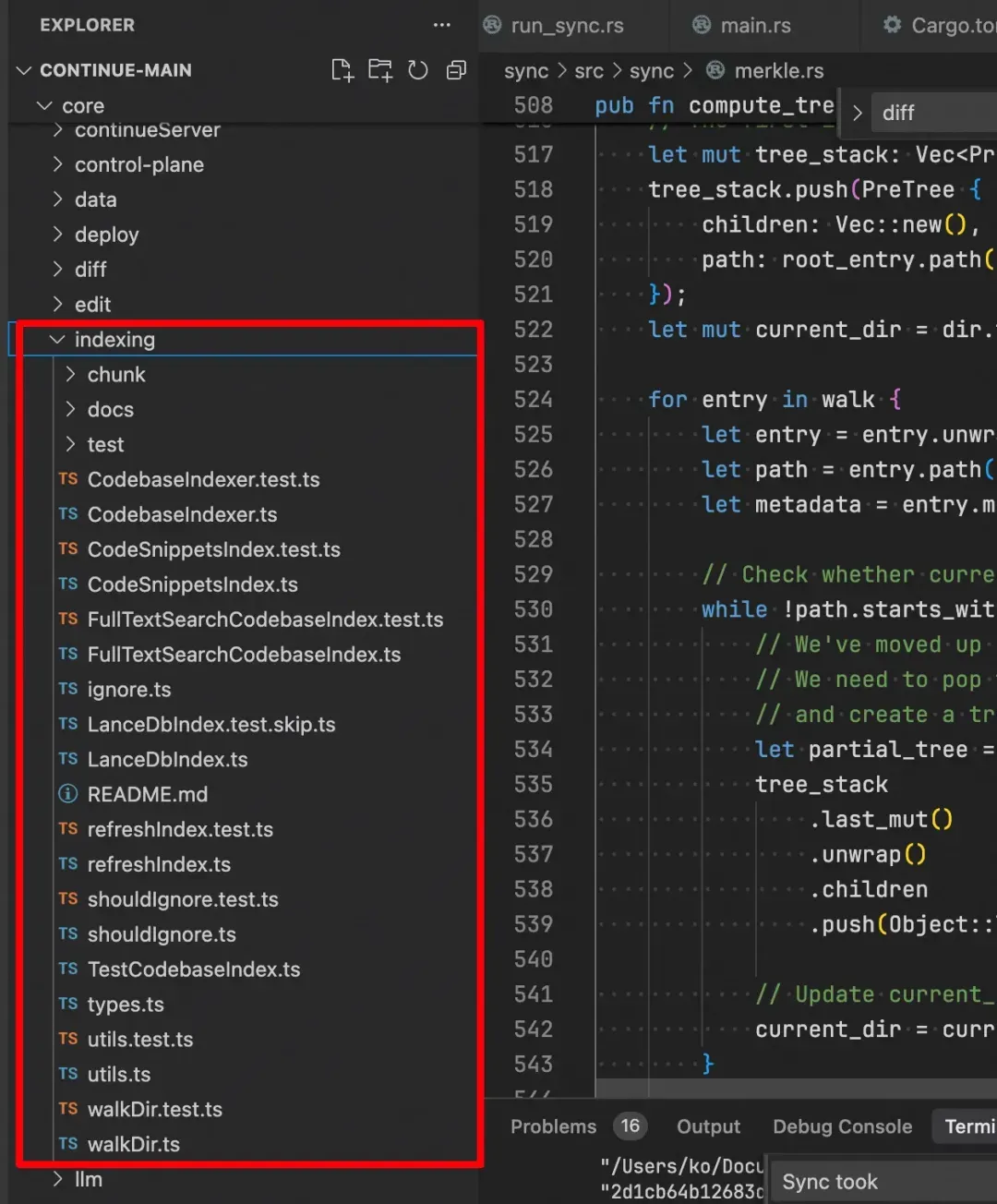
Task: Click the New Folder icon in Explorer header
Action: click(380, 70)
